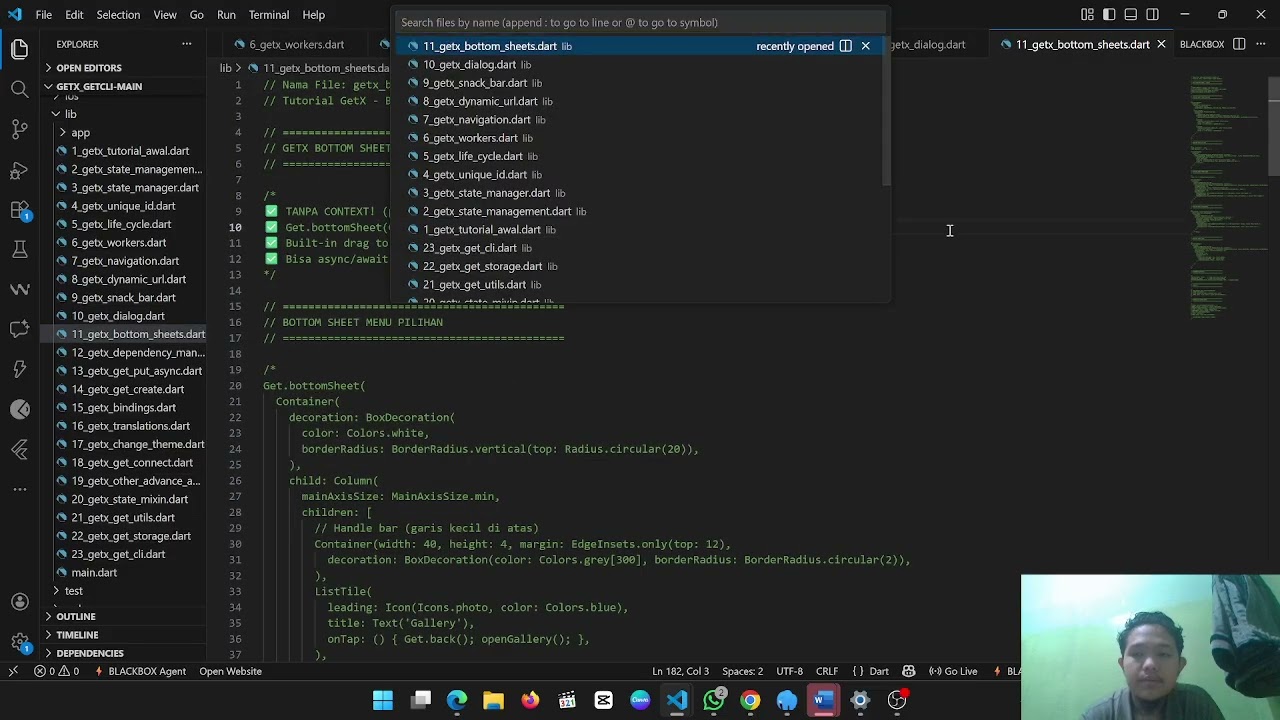1280x720 pixels.
Task: Open the File menu
Action: [44, 15]
